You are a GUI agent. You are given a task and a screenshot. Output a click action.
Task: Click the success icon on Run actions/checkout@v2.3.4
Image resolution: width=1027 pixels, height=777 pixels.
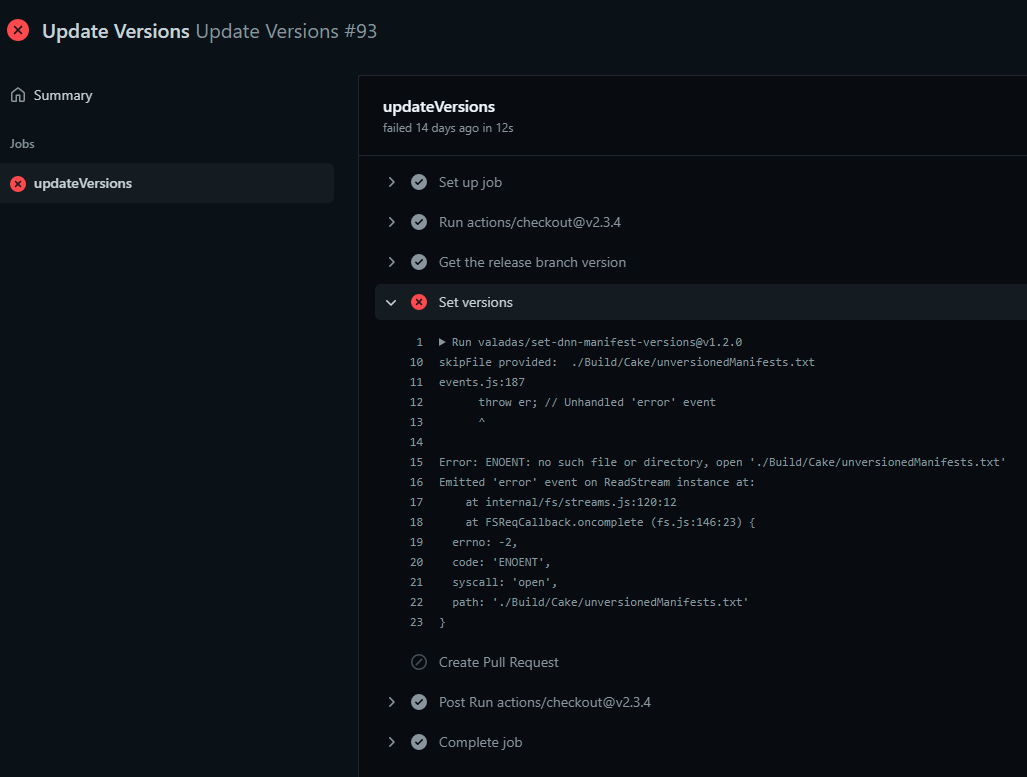point(418,222)
